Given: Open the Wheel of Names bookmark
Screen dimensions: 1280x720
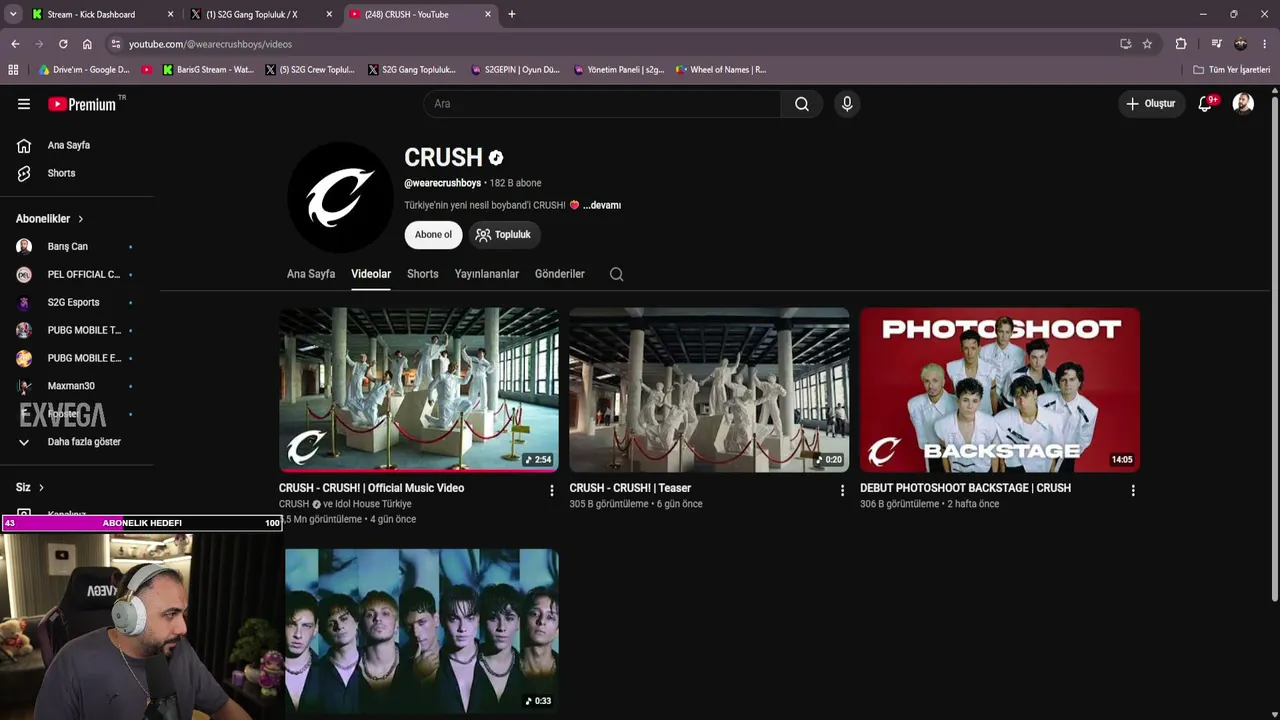Looking at the screenshot, I should pyautogui.click(x=720, y=70).
